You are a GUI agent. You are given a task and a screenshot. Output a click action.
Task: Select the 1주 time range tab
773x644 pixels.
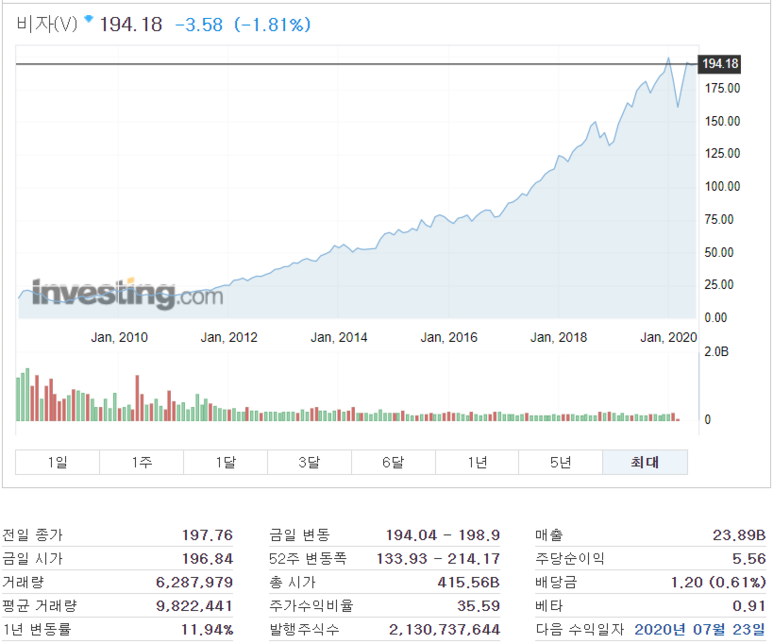click(141, 462)
